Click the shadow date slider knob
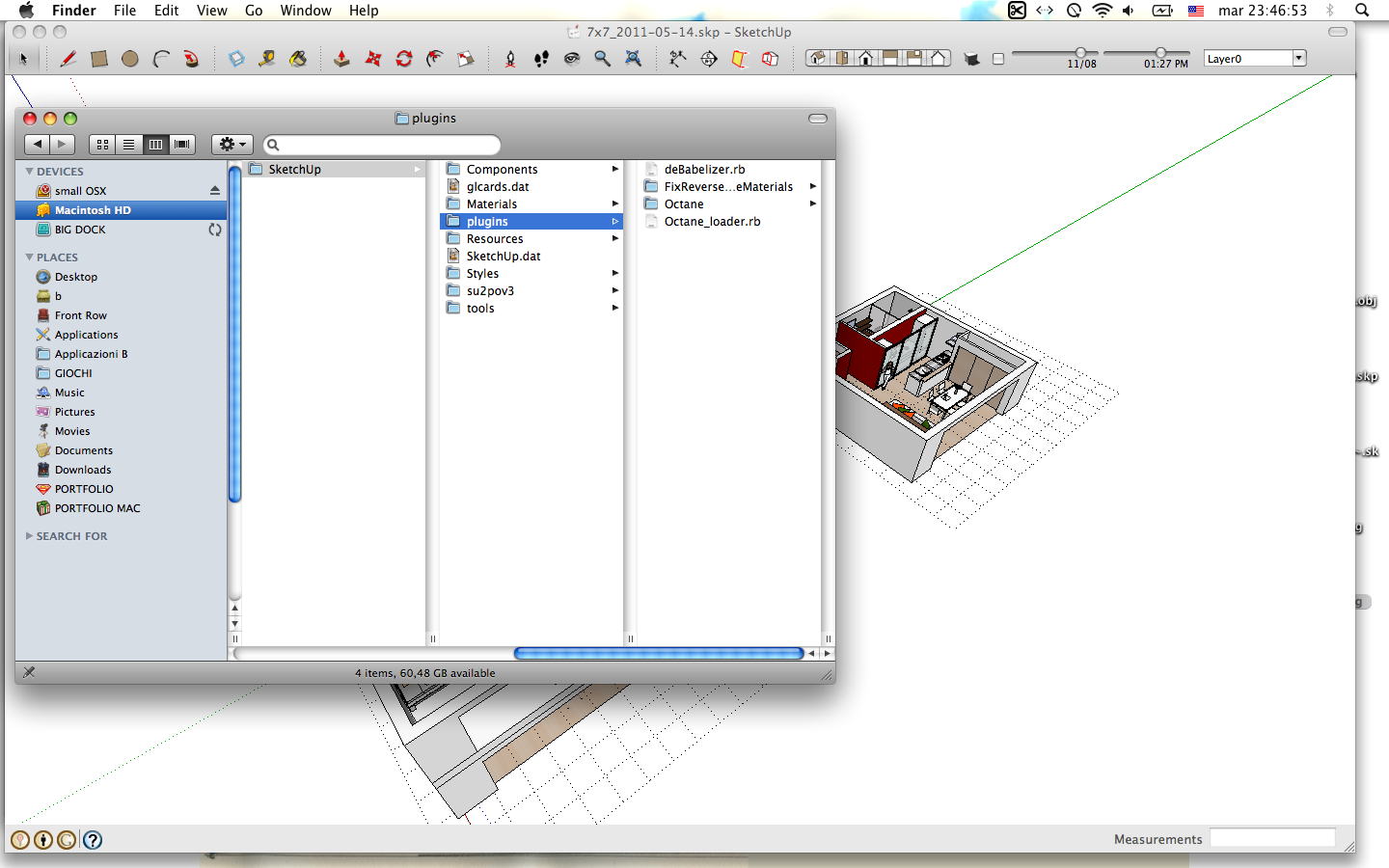 (x=1080, y=53)
